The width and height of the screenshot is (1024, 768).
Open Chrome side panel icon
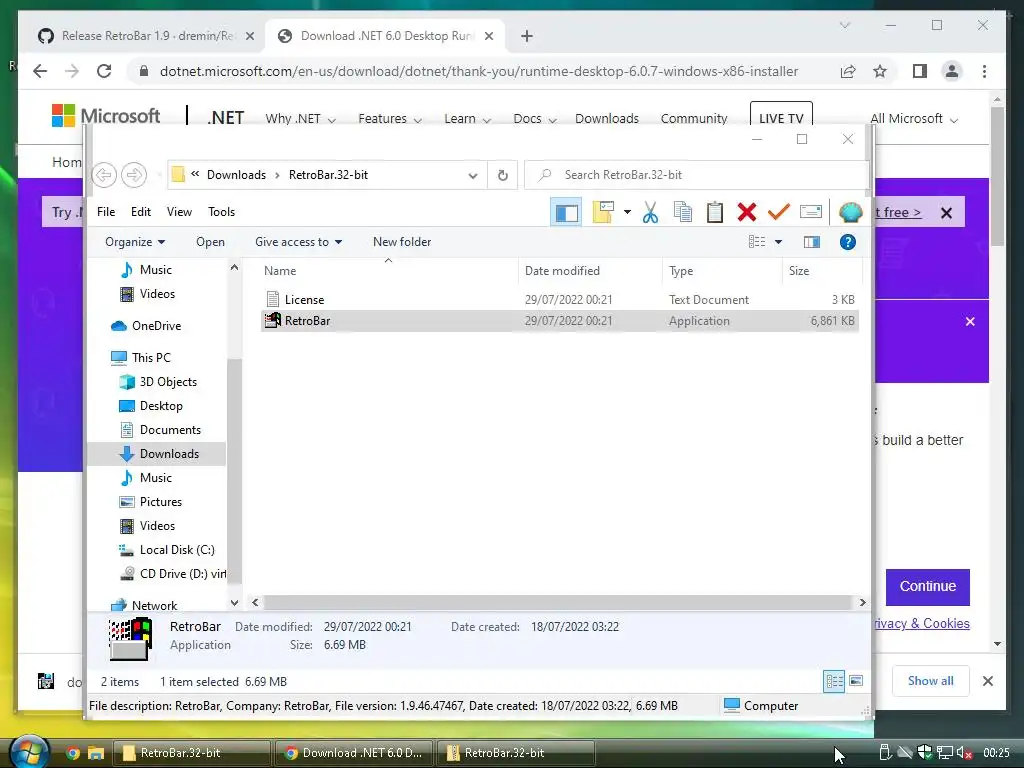pos(920,71)
